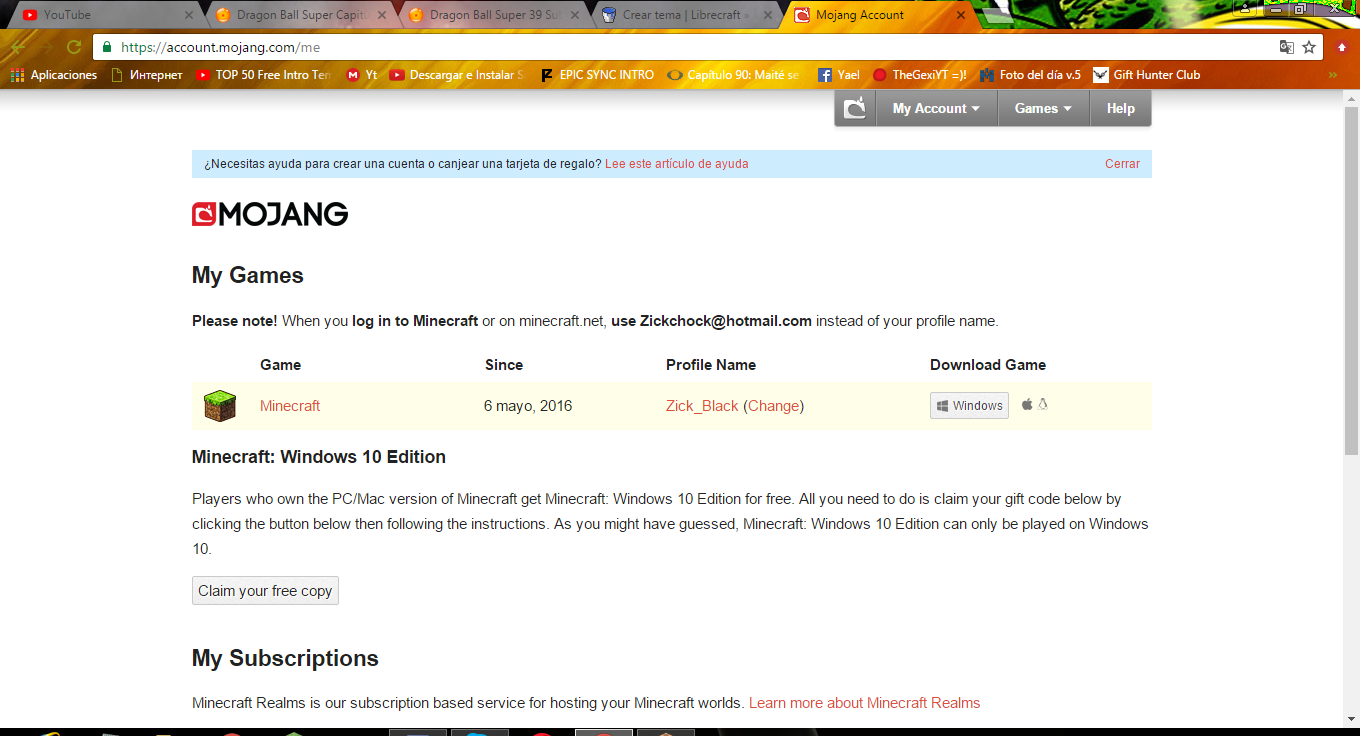Open Descargar e Instalar bookmark
1360x736 pixels.
pos(457,75)
